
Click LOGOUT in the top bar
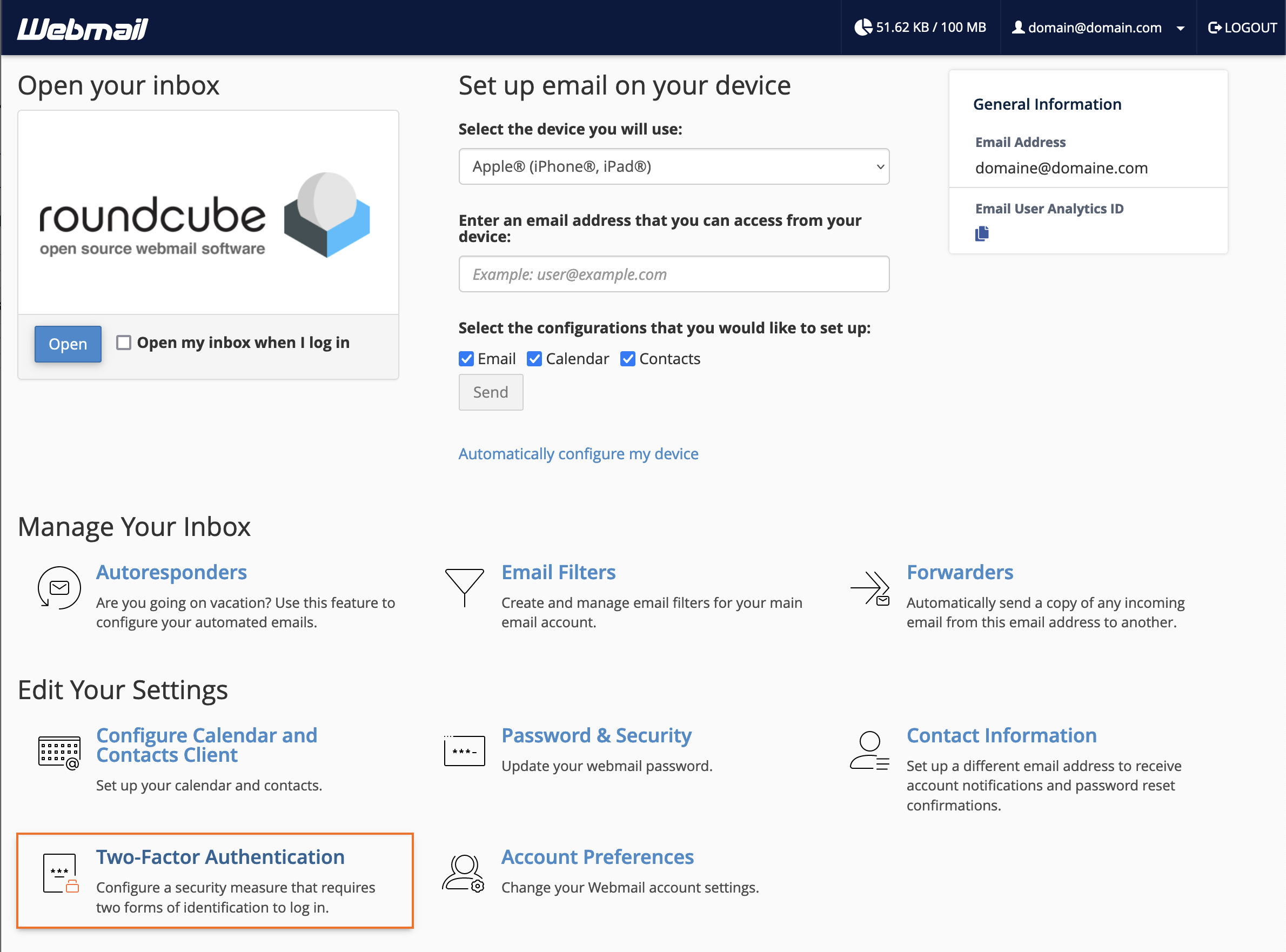pyautogui.click(x=1242, y=28)
